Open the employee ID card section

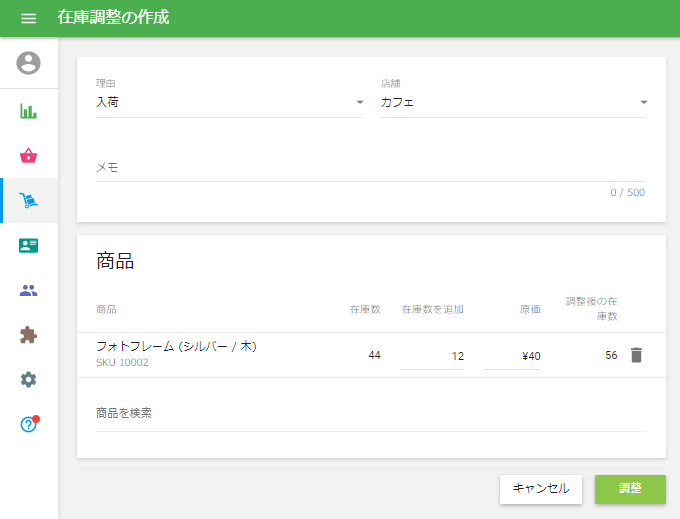coord(29,246)
